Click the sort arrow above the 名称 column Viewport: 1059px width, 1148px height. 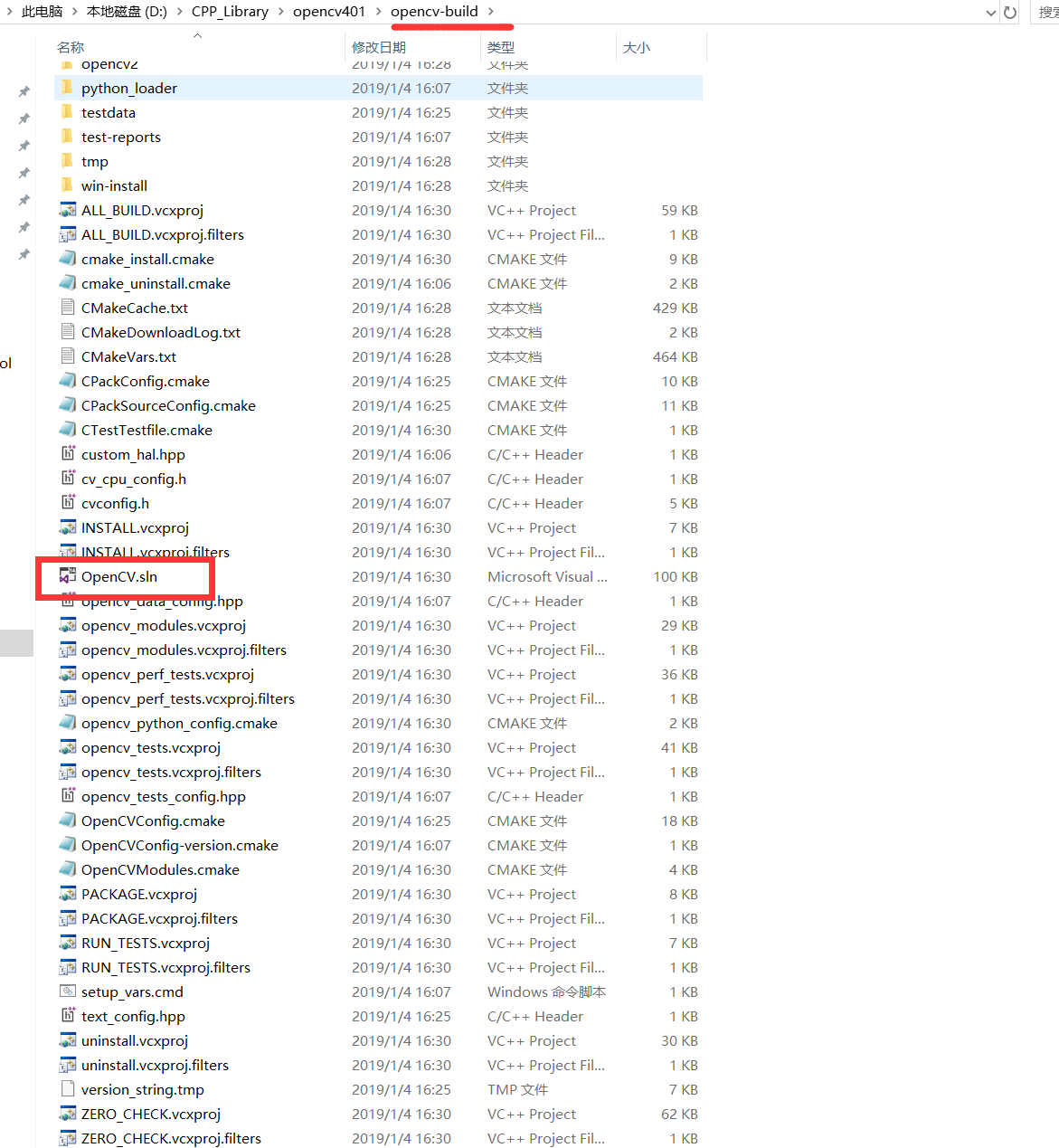coord(197,34)
